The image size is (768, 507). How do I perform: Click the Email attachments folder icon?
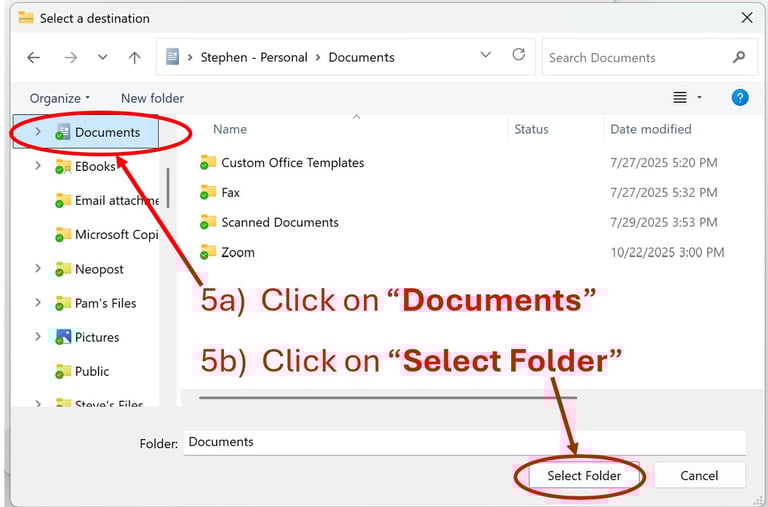coord(63,200)
